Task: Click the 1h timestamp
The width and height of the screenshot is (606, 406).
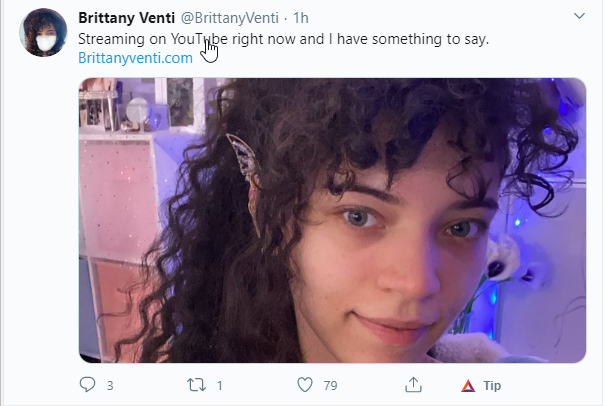Action: tap(301, 18)
